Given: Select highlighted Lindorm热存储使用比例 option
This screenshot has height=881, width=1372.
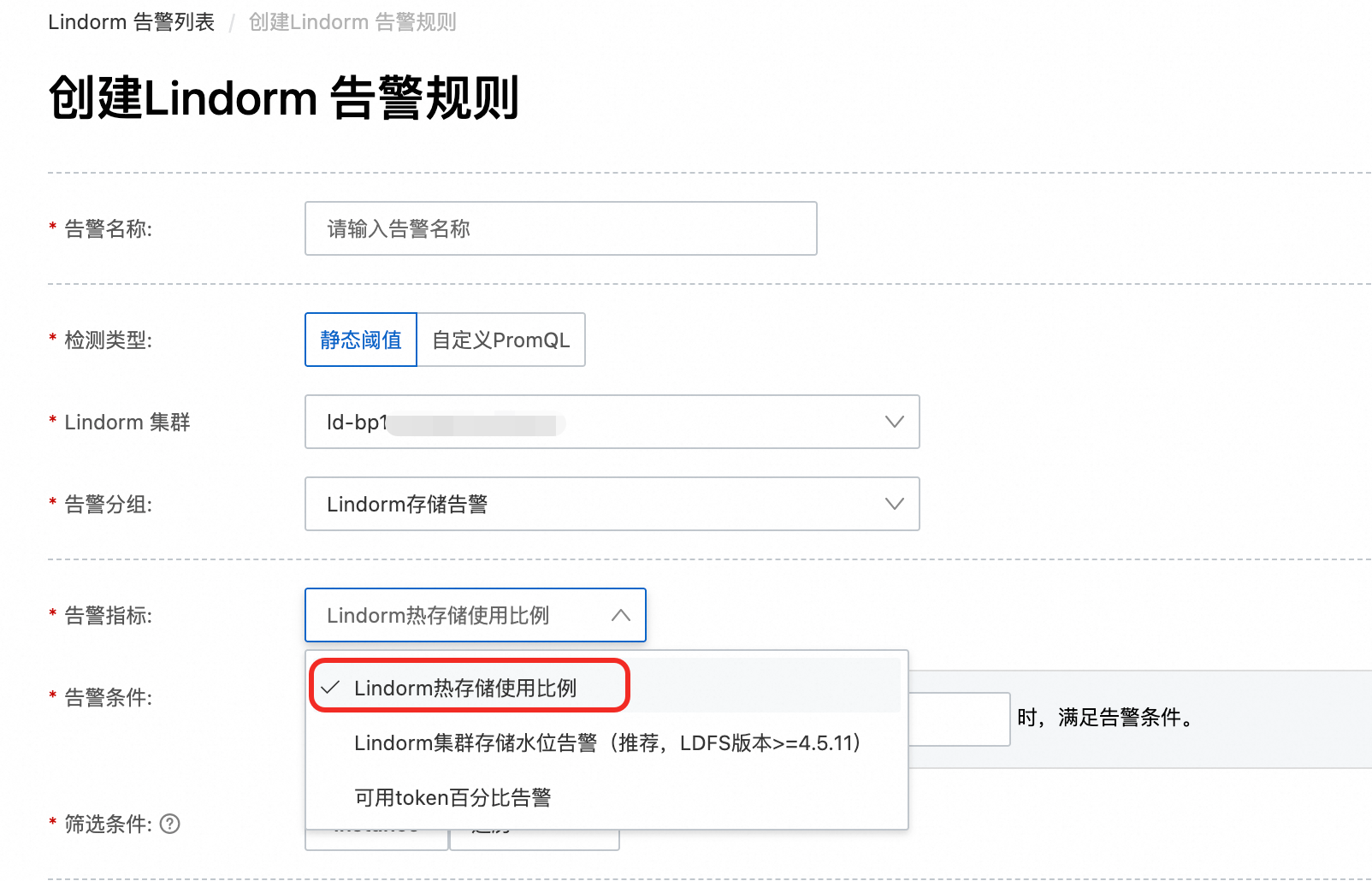Looking at the screenshot, I should coord(465,688).
